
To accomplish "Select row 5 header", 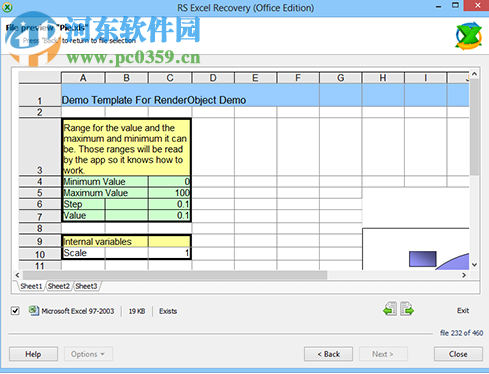I will tap(40, 193).
